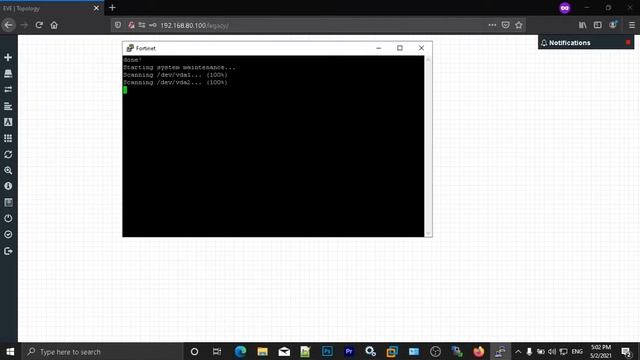Reload the current page
Screen dimensions: 640x360
point(39,25)
